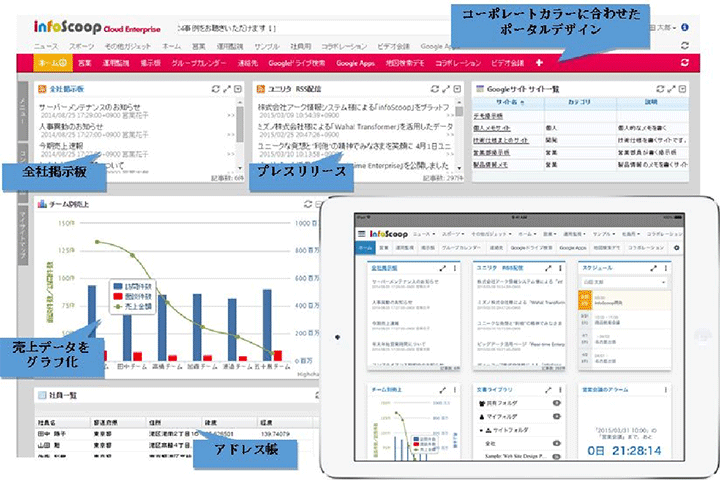The height and width of the screenshot is (480, 720).
Task: Open the ユニリタ RSS配信 widget menu arrow
Action: tap(457, 89)
